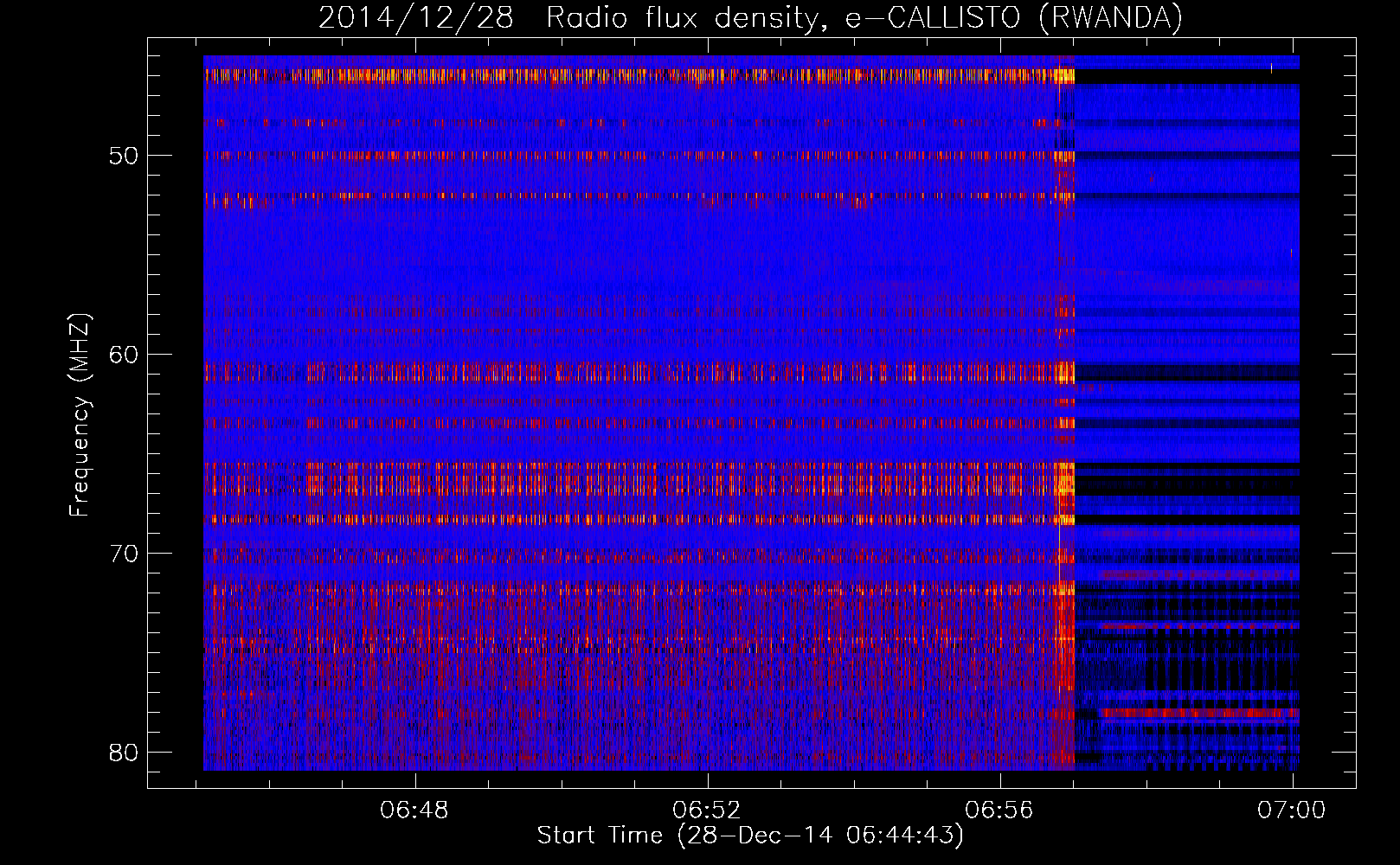The image size is (1400, 865).
Task: Click the 70 MHz frequency tick label
Action: tap(124, 554)
